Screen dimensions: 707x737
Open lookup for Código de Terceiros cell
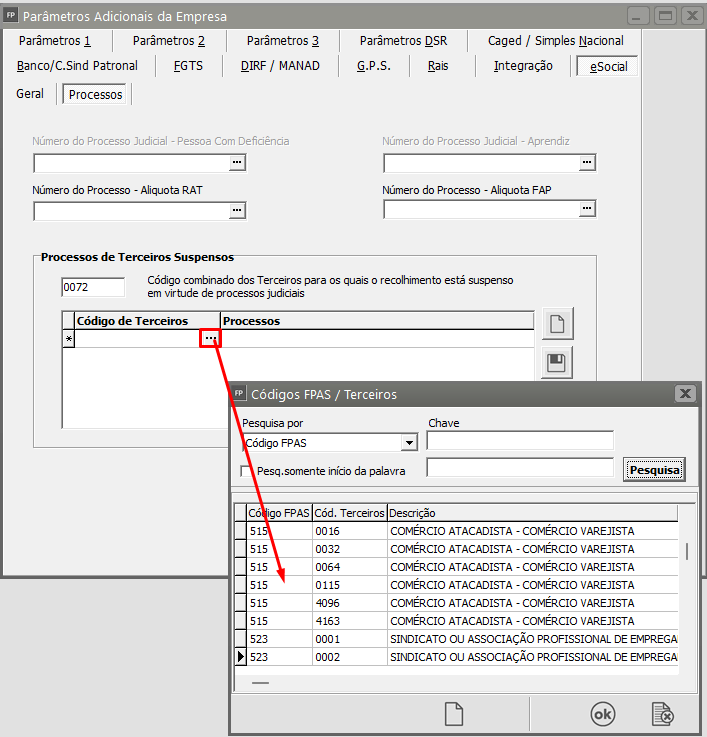click(210, 339)
